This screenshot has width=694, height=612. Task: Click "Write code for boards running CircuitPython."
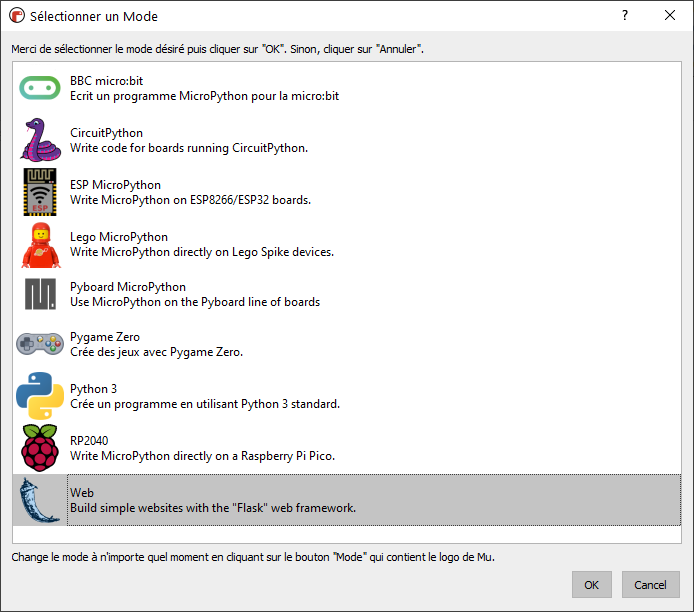tap(189, 148)
